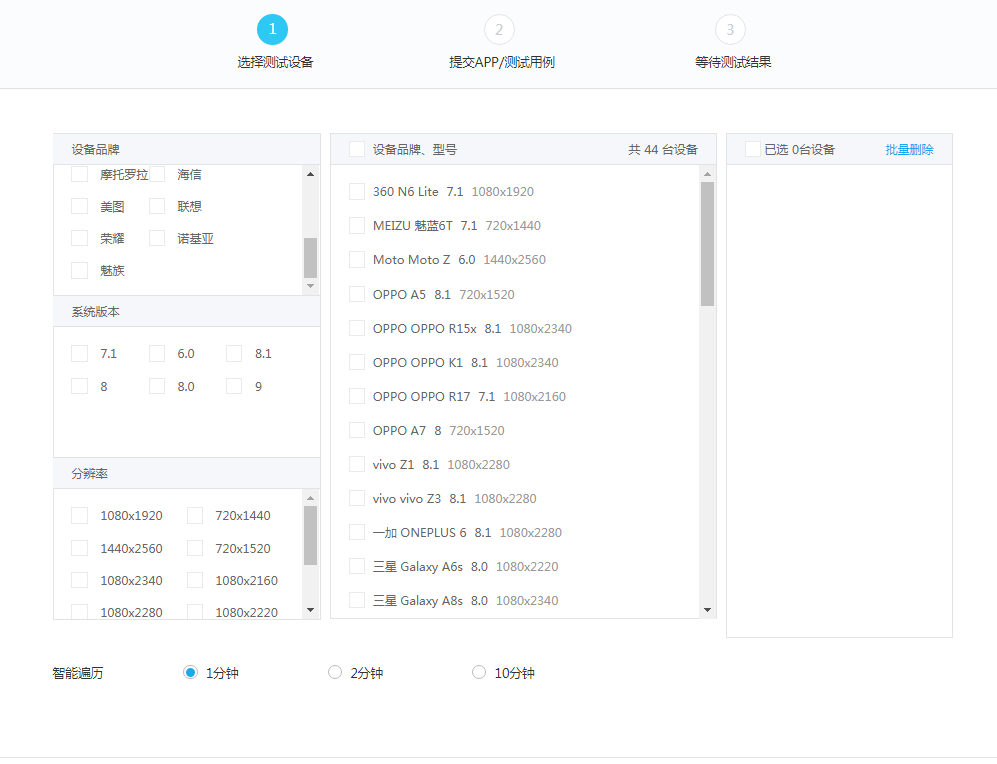Click step 3 circle icon
Viewport: 997px width, 764px height.
pos(730,29)
